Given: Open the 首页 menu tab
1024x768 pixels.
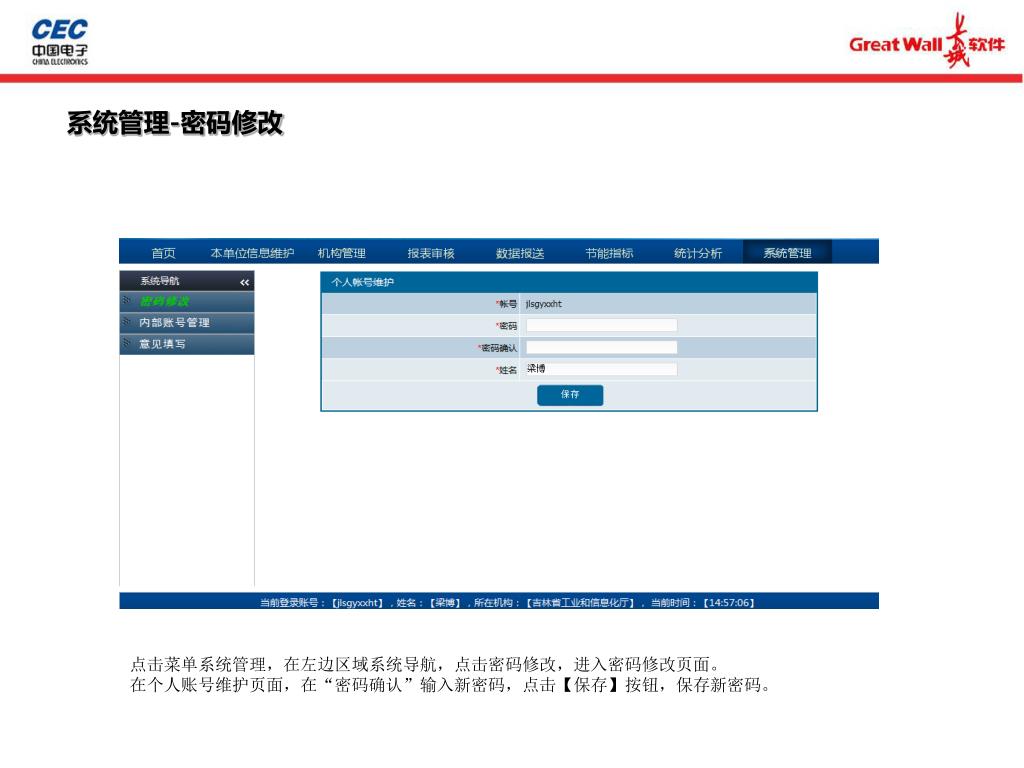Looking at the screenshot, I should [163, 253].
